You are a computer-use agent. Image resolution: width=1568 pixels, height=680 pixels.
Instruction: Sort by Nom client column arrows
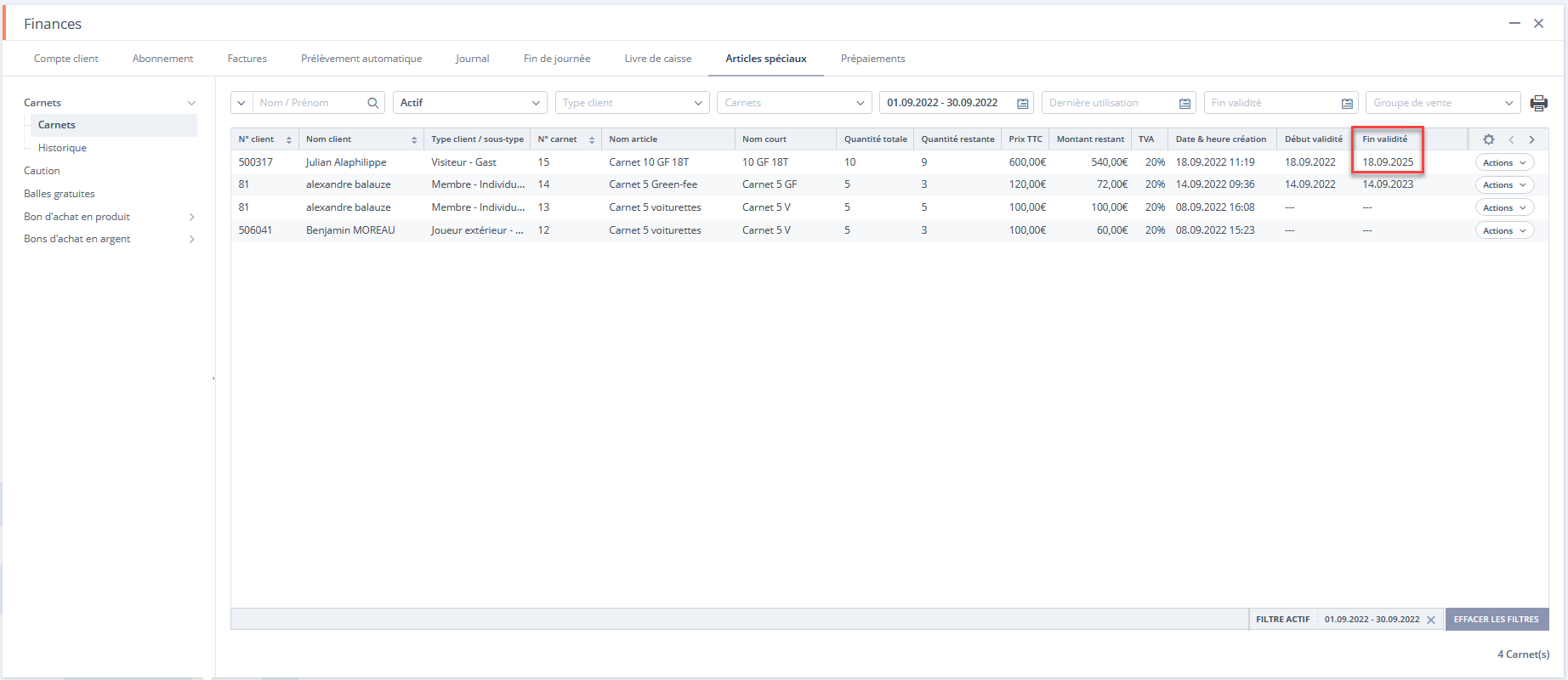point(414,139)
